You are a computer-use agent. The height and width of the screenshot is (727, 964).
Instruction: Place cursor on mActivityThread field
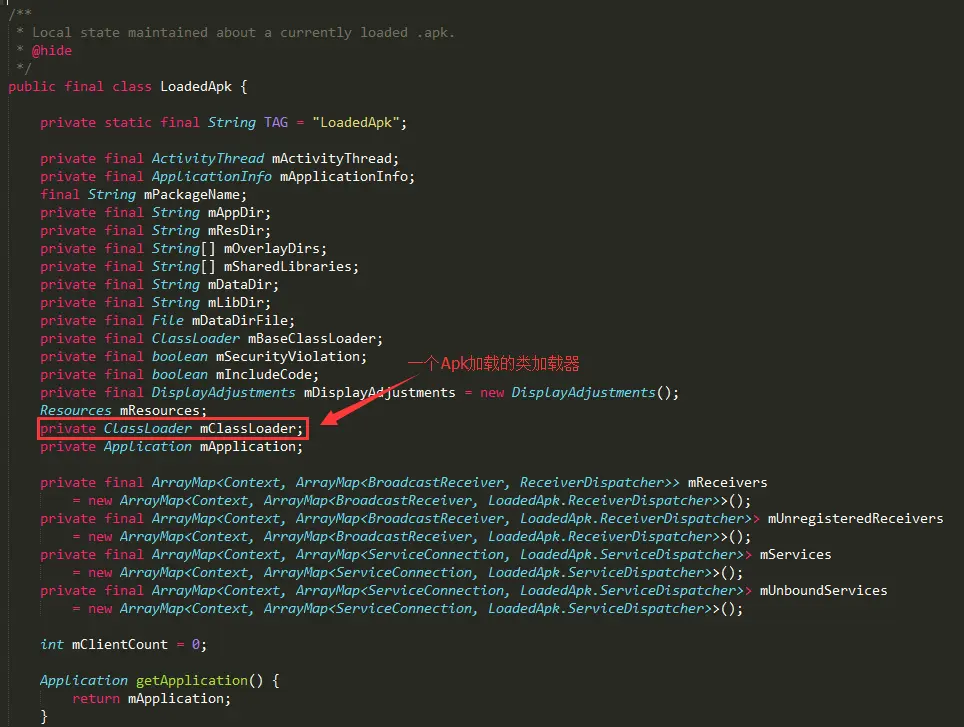point(331,159)
